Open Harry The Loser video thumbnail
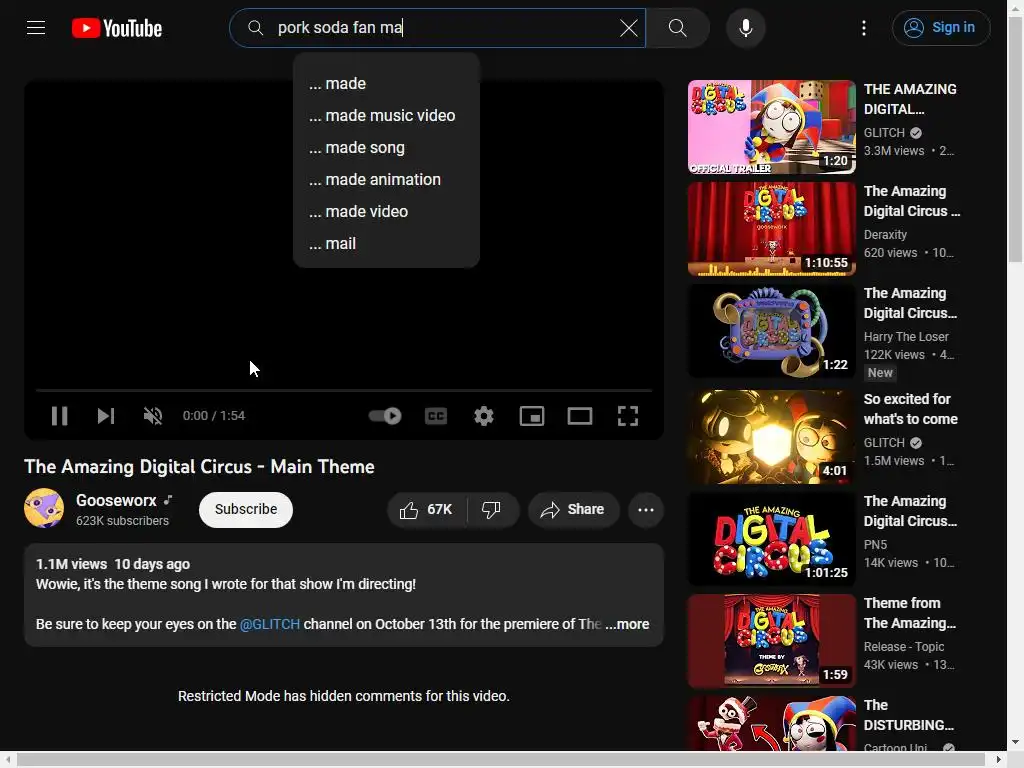 tap(771, 330)
